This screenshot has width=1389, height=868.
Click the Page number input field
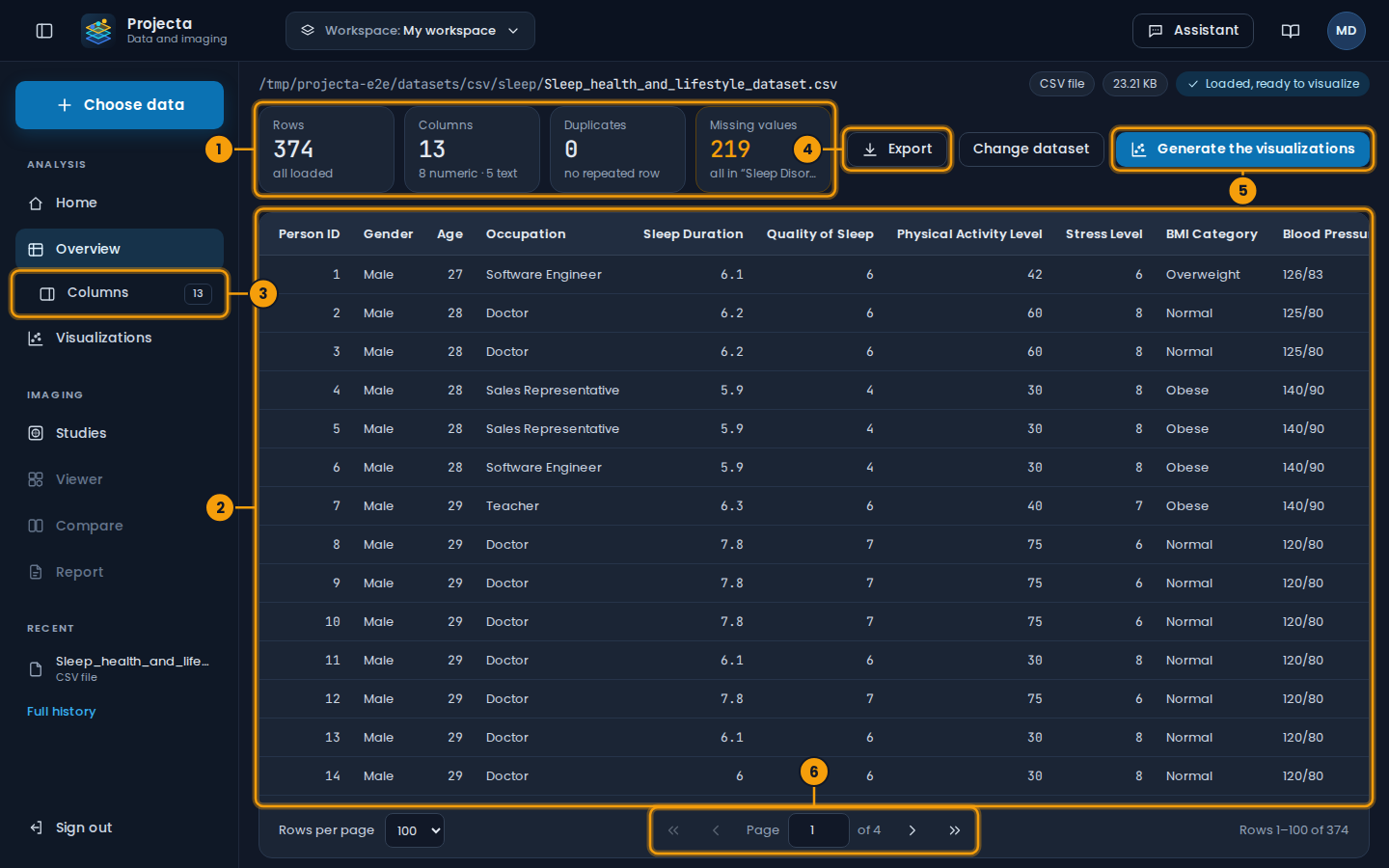(x=819, y=830)
